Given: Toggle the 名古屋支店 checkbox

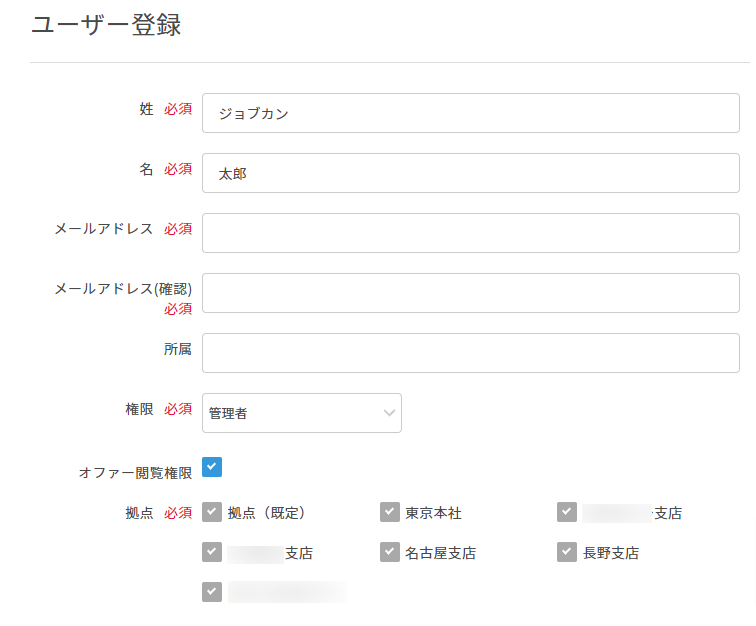Looking at the screenshot, I should (390, 552).
